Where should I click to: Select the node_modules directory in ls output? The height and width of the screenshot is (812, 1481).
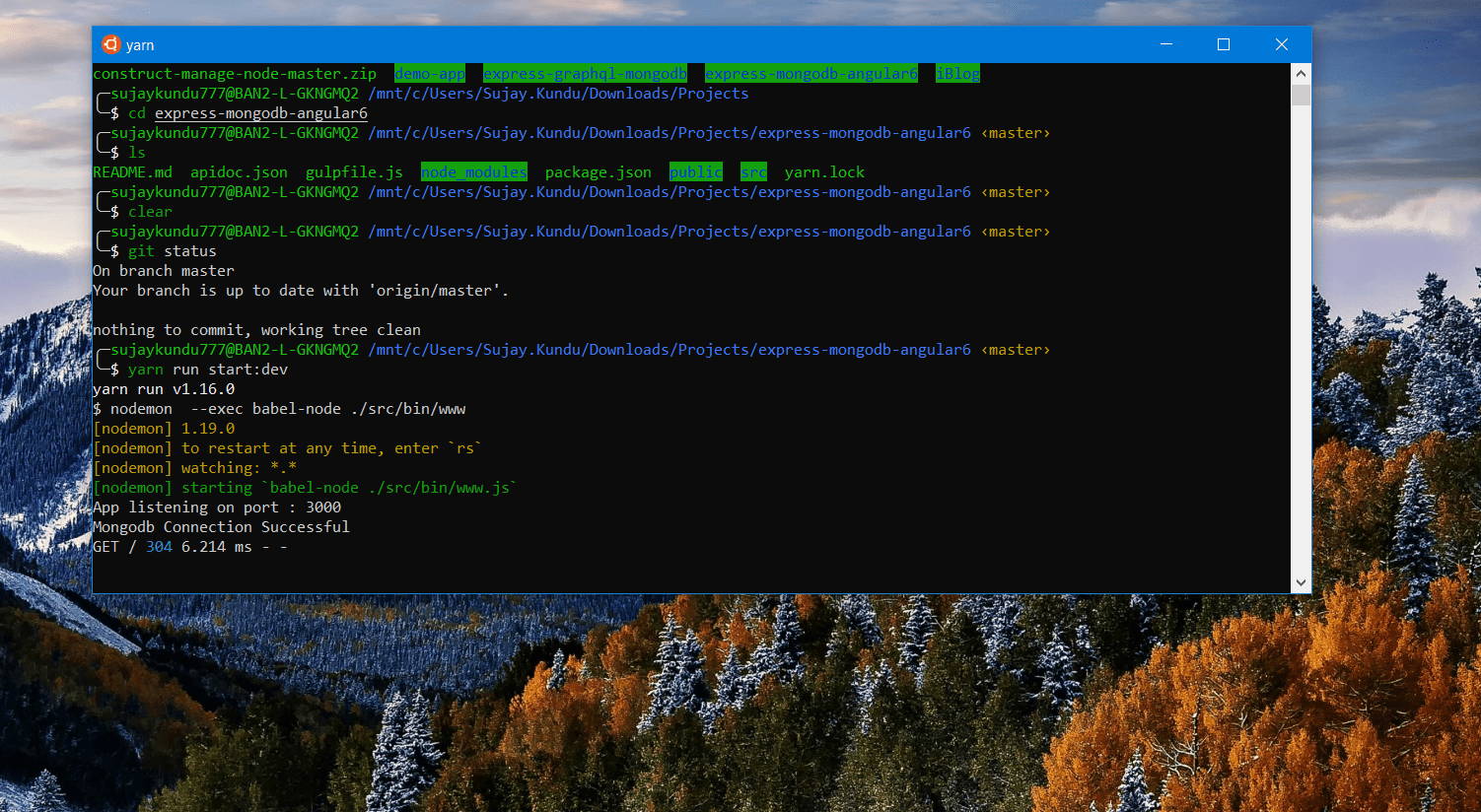[474, 171]
